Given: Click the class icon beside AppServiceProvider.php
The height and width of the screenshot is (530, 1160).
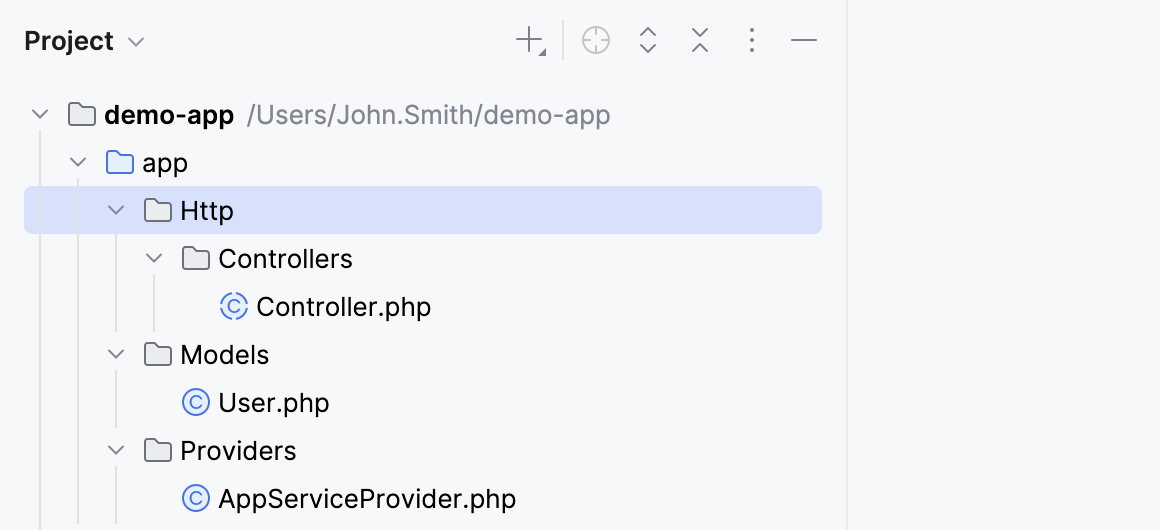Looking at the screenshot, I should (195, 498).
